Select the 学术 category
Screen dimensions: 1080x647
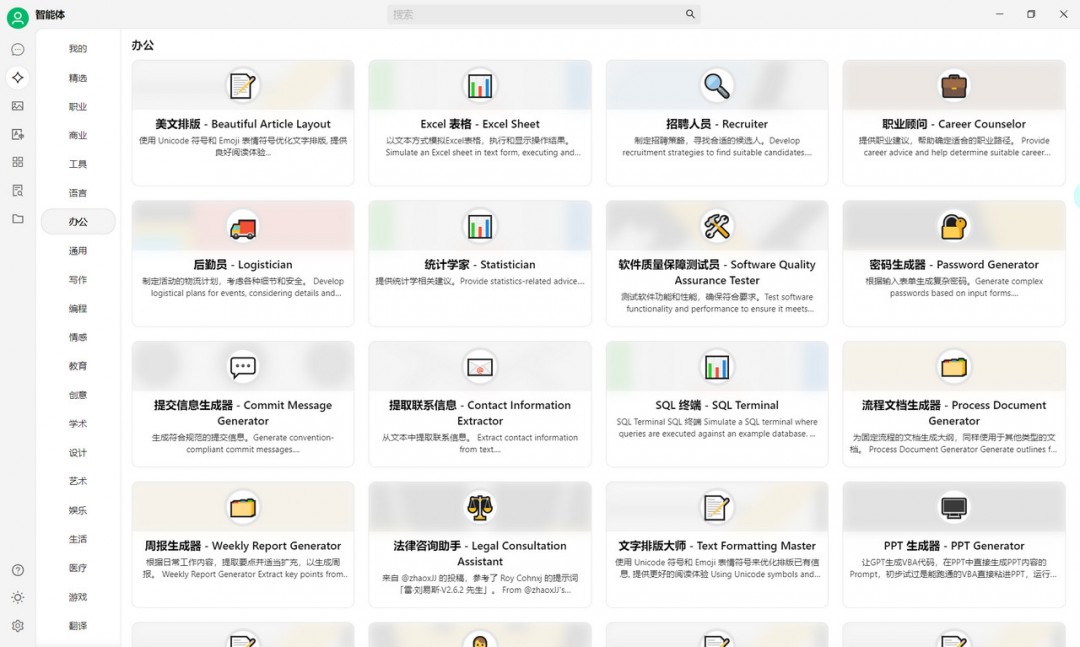[78, 424]
